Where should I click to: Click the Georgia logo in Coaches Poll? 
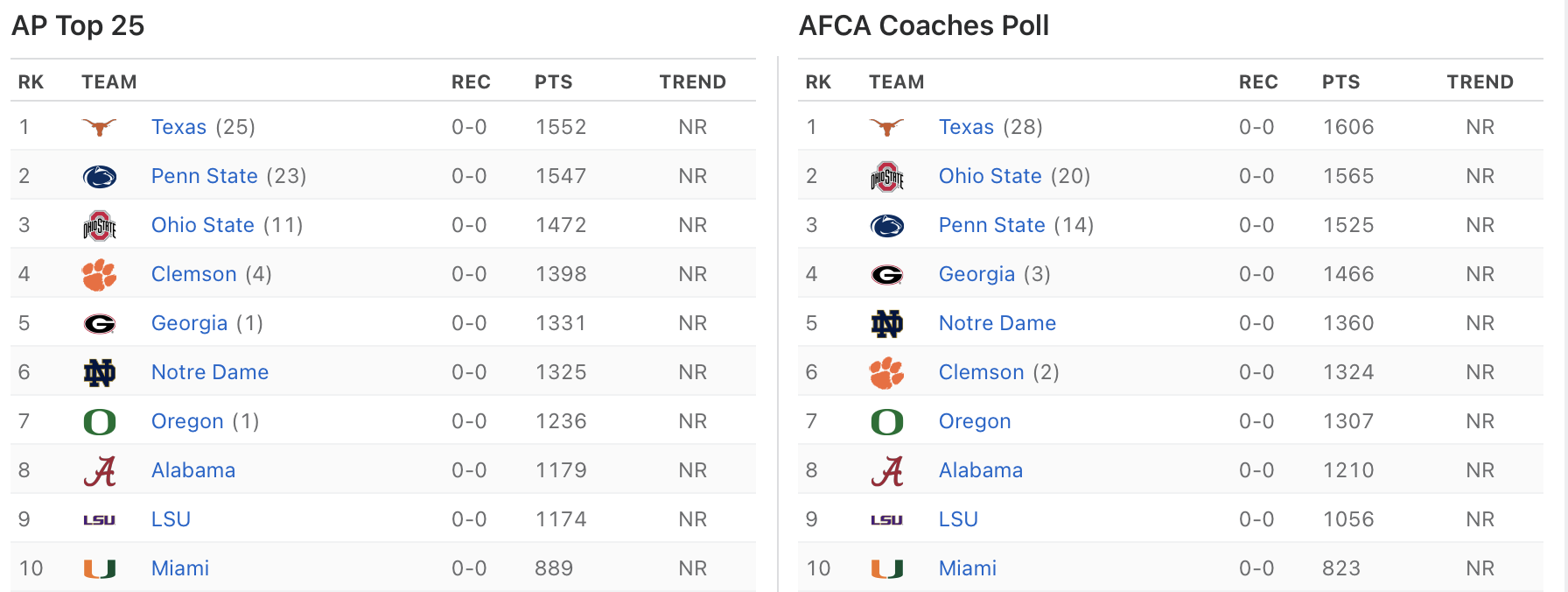coord(886,275)
